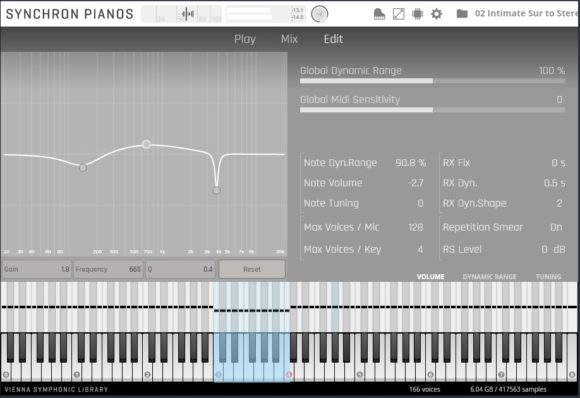Click Max Voices / Key value 4
Image resolution: width=580 pixels, height=398 pixels.
(420, 249)
